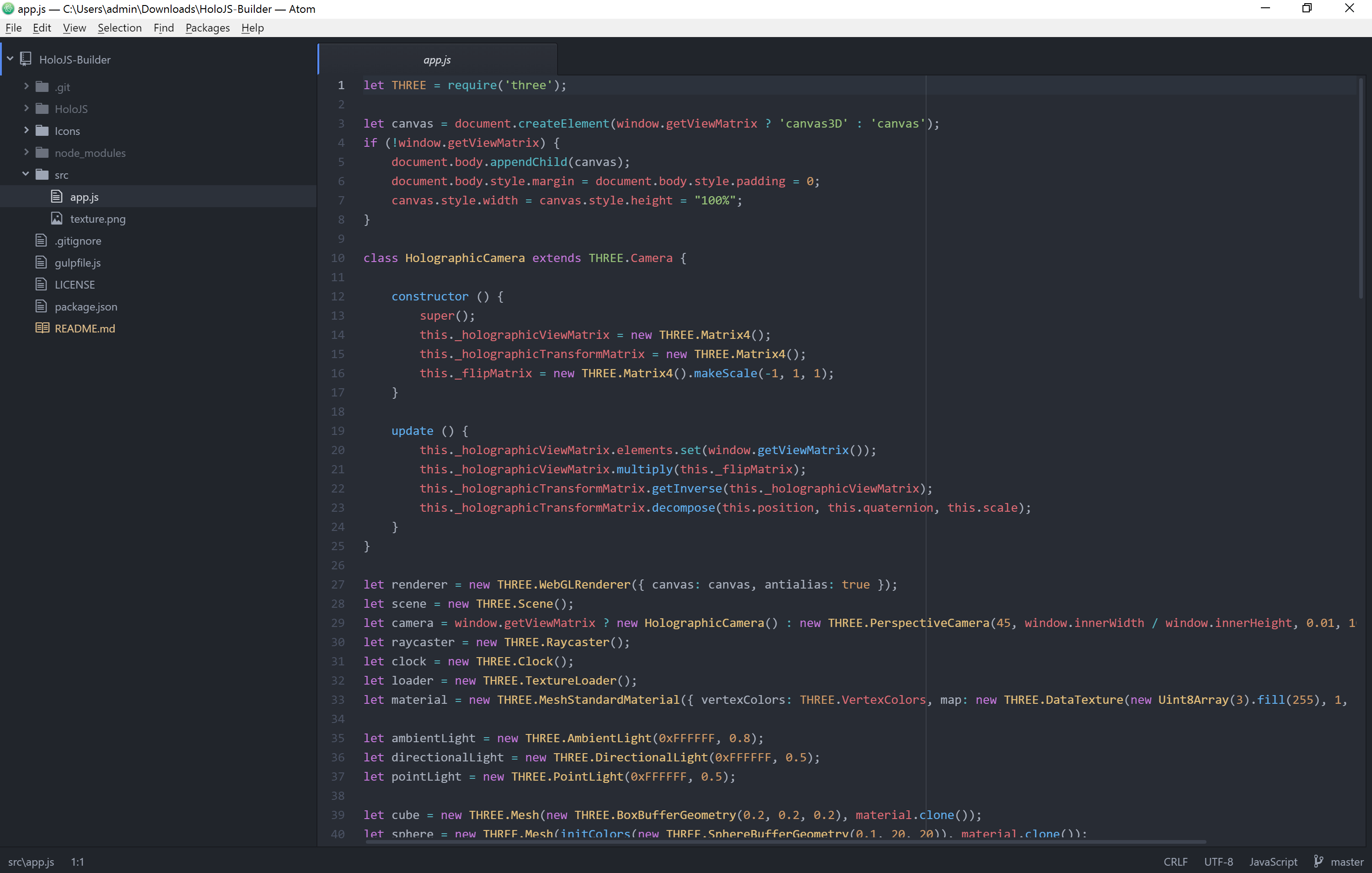
Task: Collapse the src folder chevron
Action: click(x=26, y=174)
